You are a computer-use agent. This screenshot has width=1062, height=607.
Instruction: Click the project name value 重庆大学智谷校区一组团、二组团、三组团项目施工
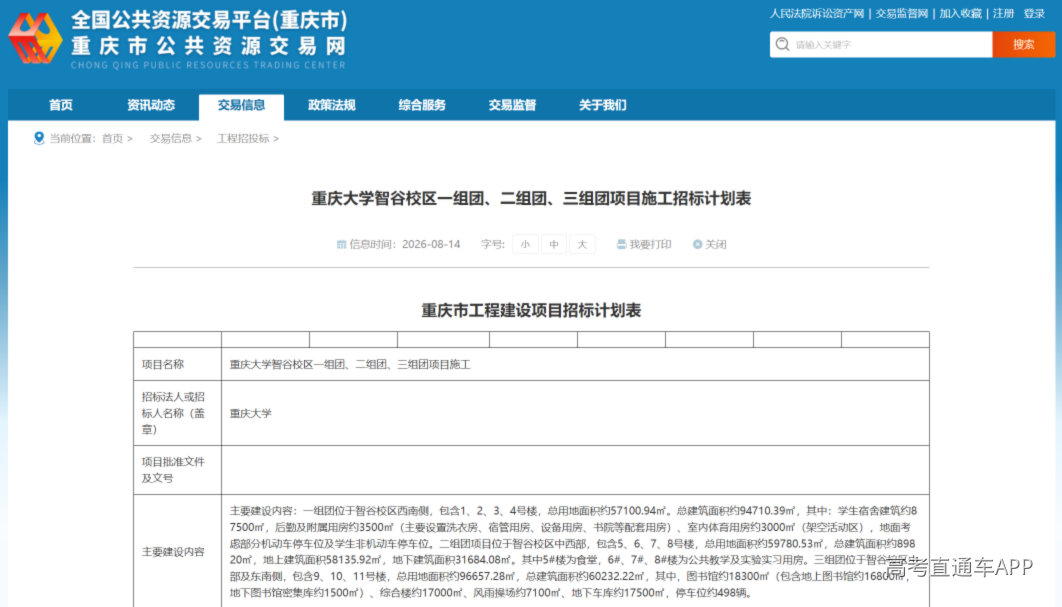tap(350, 364)
